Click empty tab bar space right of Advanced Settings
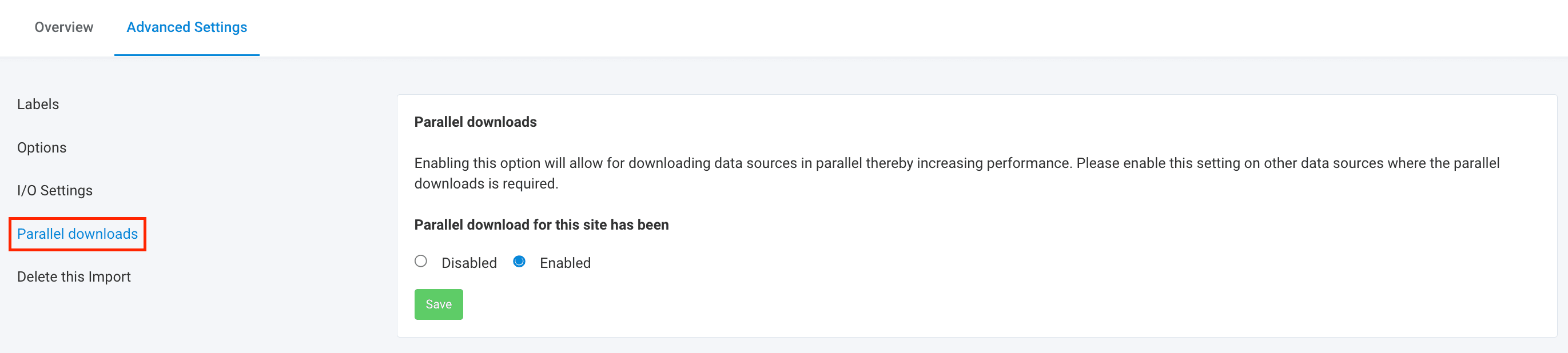 click(852, 27)
